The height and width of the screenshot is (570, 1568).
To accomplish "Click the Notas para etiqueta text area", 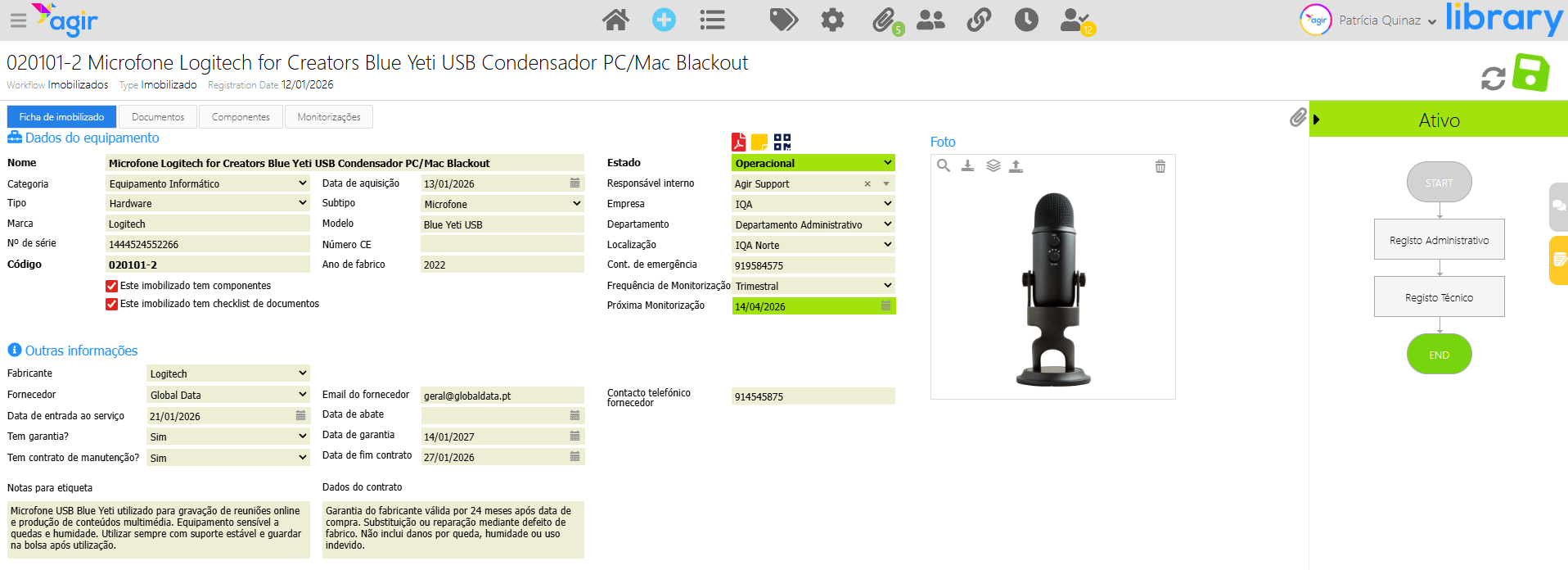I will point(159,530).
